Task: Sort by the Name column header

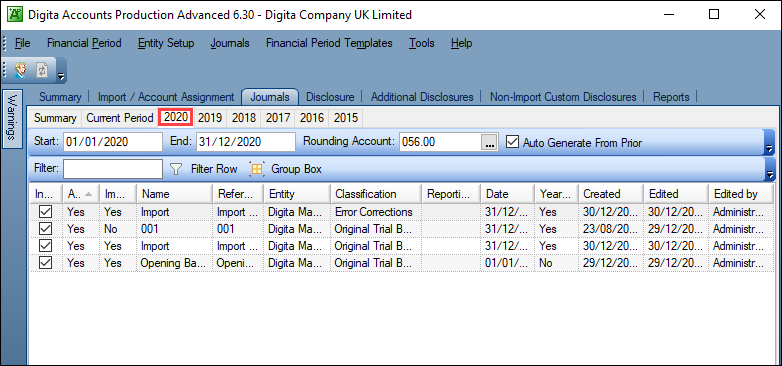Action: pyautogui.click(x=174, y=194)
